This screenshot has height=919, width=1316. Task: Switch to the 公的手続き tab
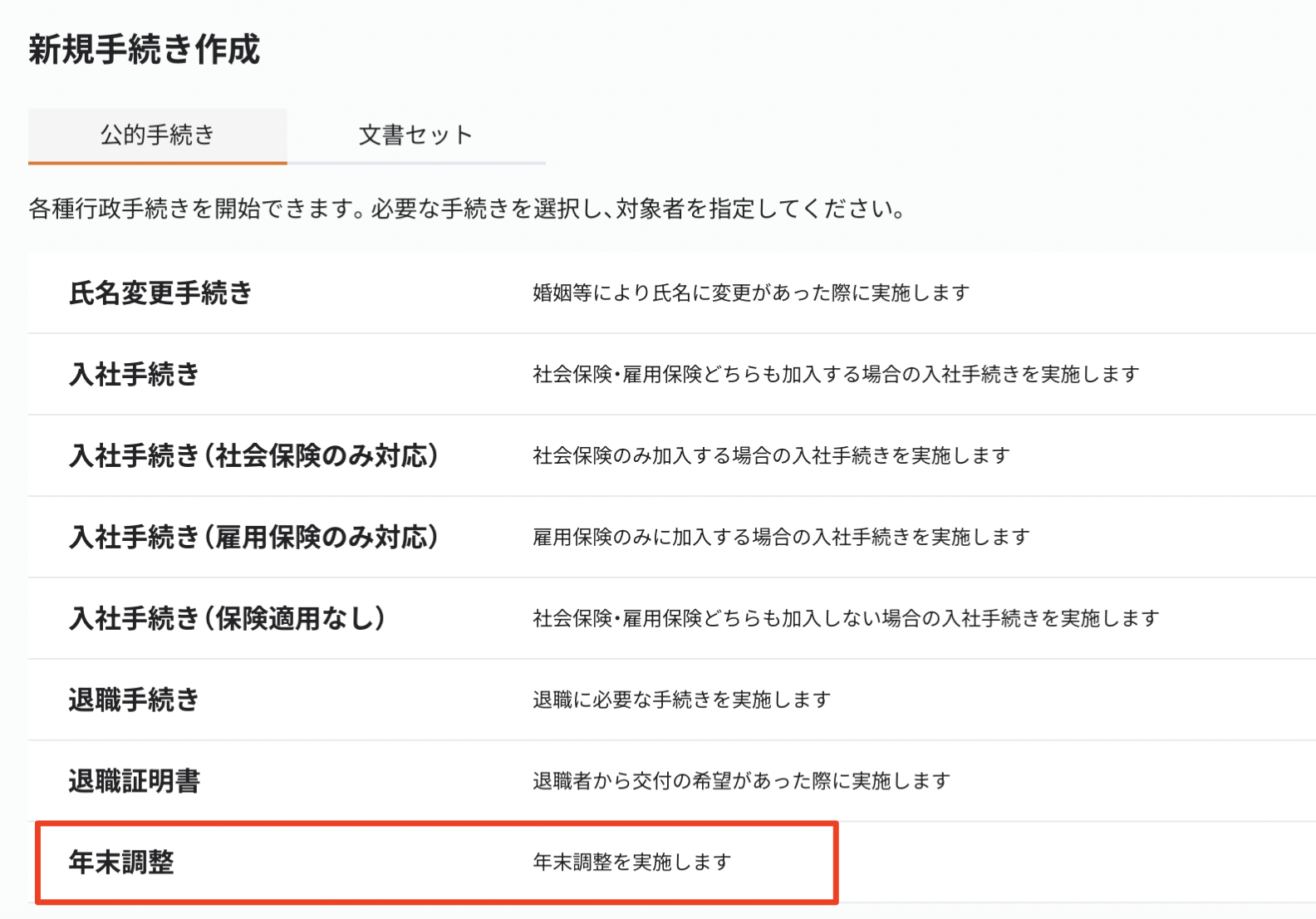click(x=157, y=135)
